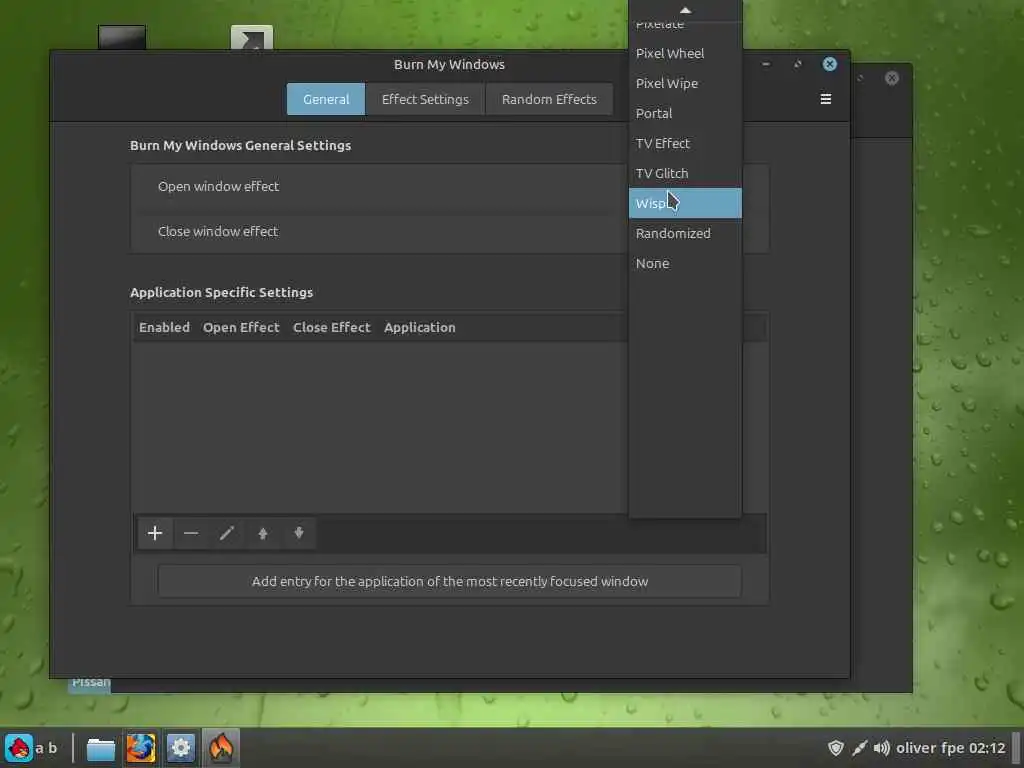Choose Pixel Wheel from effect list
The height and width of the screenshot is (768, 1024).
(685, 54)
